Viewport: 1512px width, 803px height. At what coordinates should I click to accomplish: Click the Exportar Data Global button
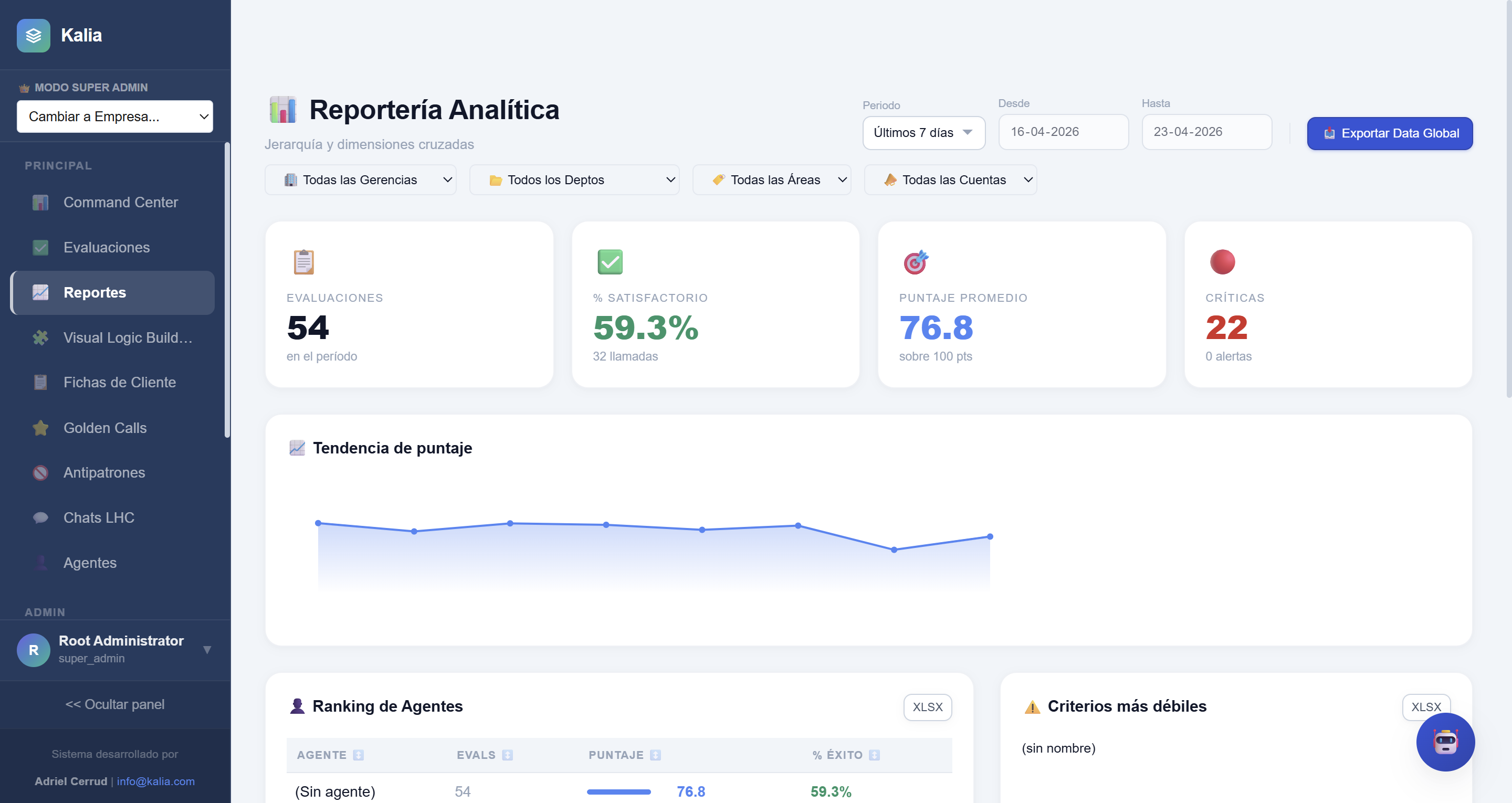tap(1389, 133)
